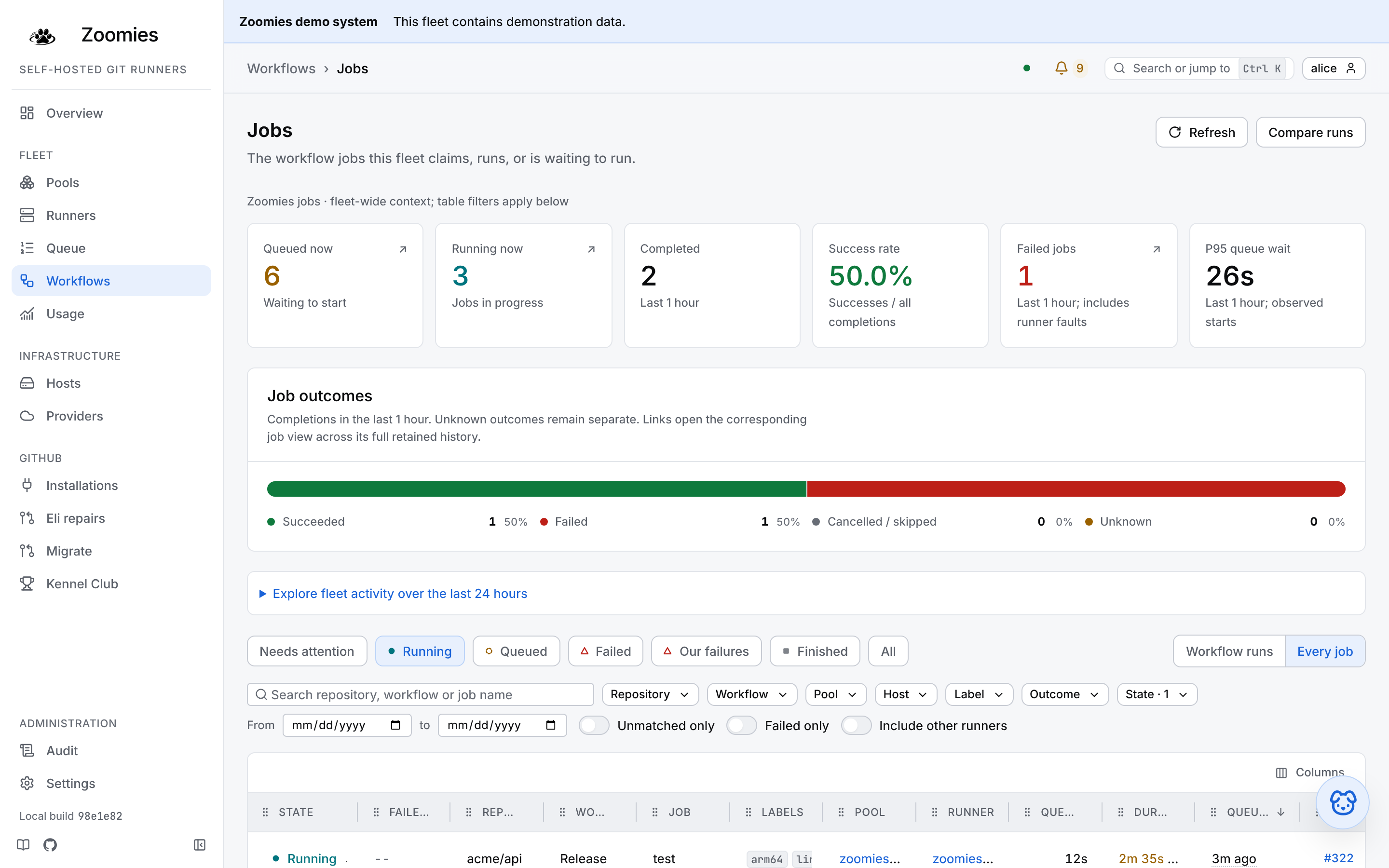The height and width of the screenshot is (868, 1389).
Task: Open Failed jobs card arrow link
Action: [1157, 249]
